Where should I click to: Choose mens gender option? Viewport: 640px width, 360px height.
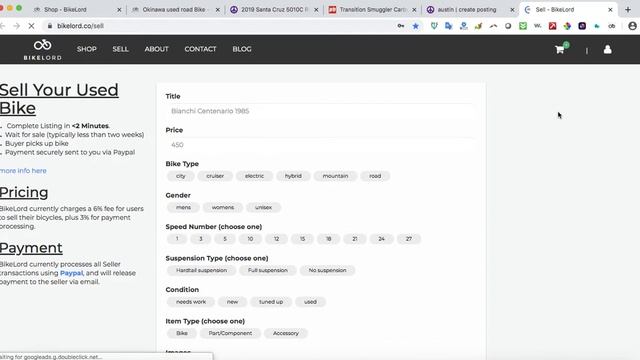183,207
